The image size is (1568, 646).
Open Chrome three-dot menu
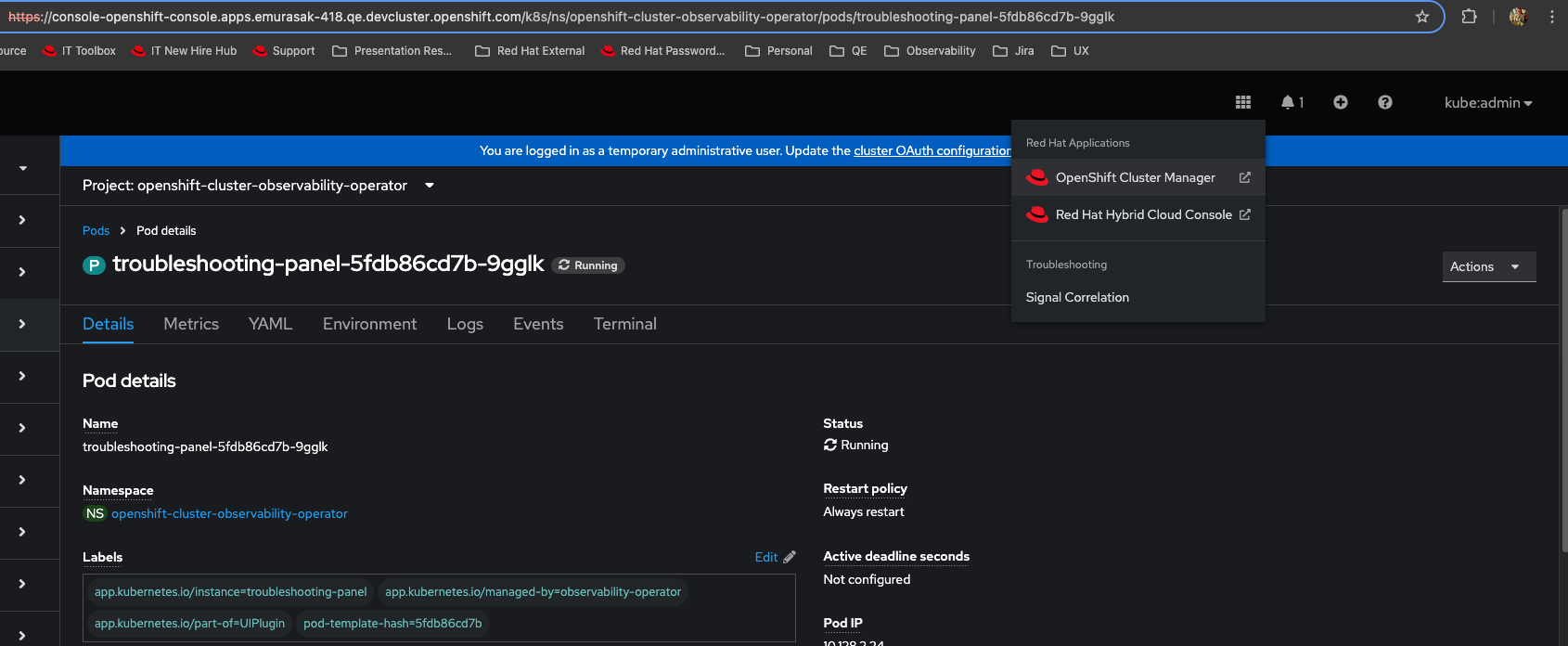[1552, 17]
